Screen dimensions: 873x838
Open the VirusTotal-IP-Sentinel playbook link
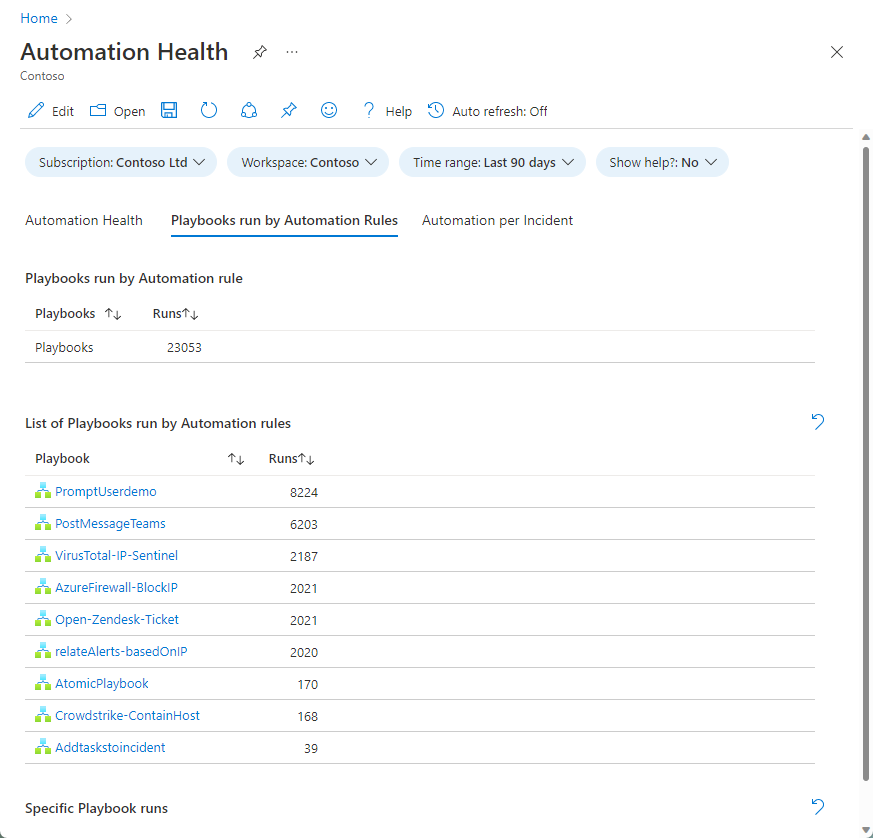pyautogui.click(x=114, y=555)
